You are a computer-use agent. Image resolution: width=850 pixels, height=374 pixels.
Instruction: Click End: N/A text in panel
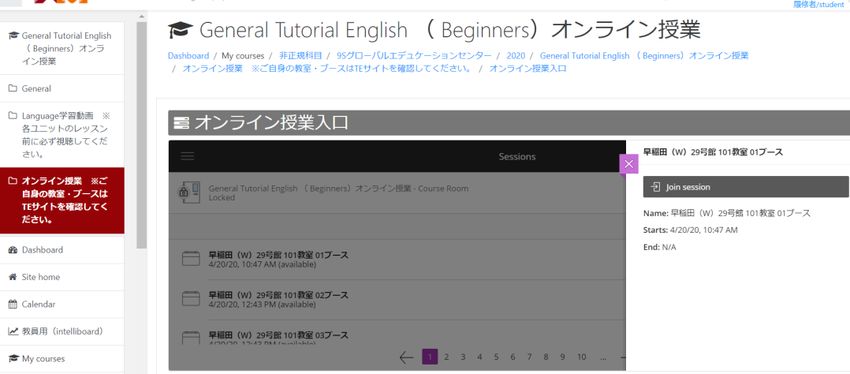(660, 247)
